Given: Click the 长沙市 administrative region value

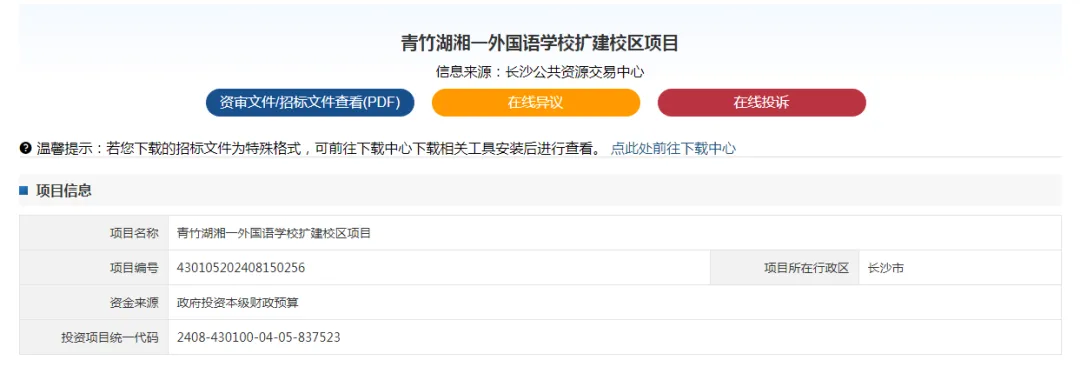Looking at the screenshot, I should 886,268.
